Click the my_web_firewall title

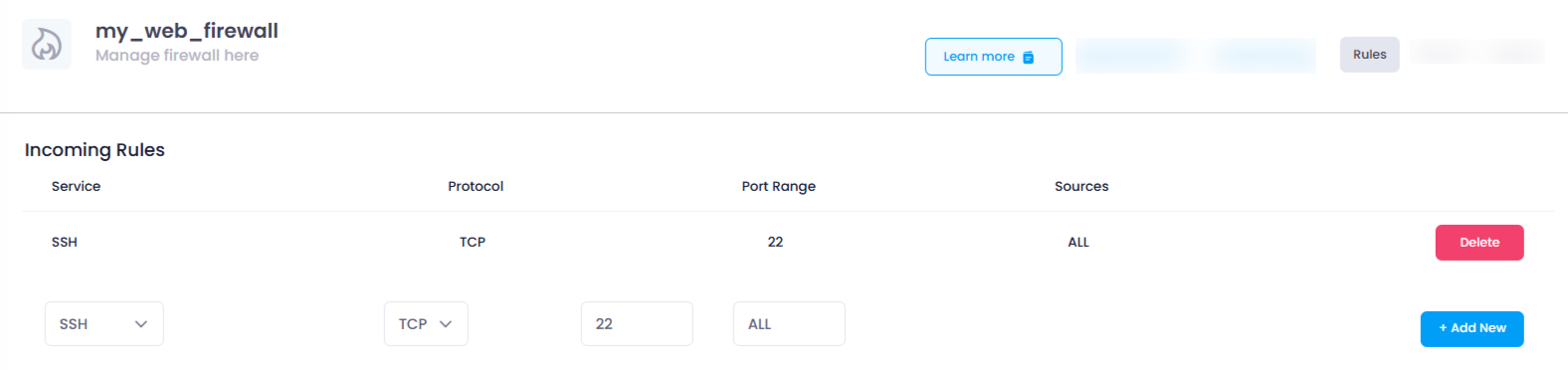click(187, 31)
